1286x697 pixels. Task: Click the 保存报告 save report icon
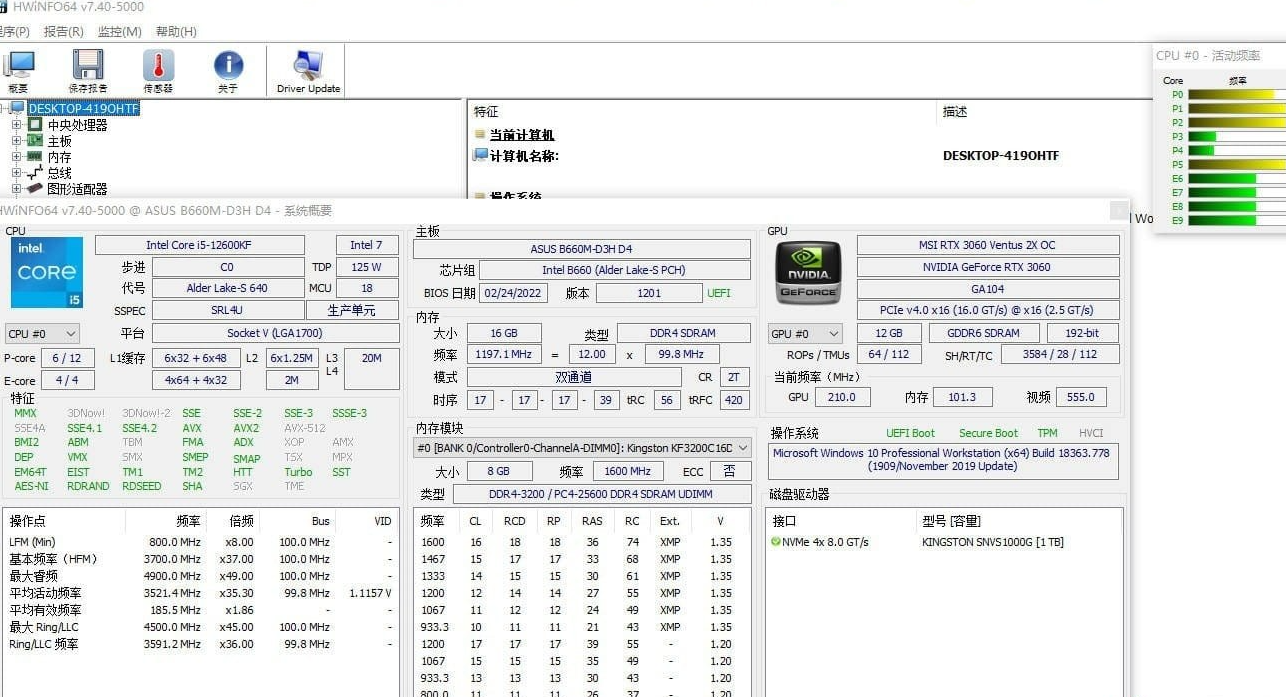pyautogui.click(x=88, y=68)
